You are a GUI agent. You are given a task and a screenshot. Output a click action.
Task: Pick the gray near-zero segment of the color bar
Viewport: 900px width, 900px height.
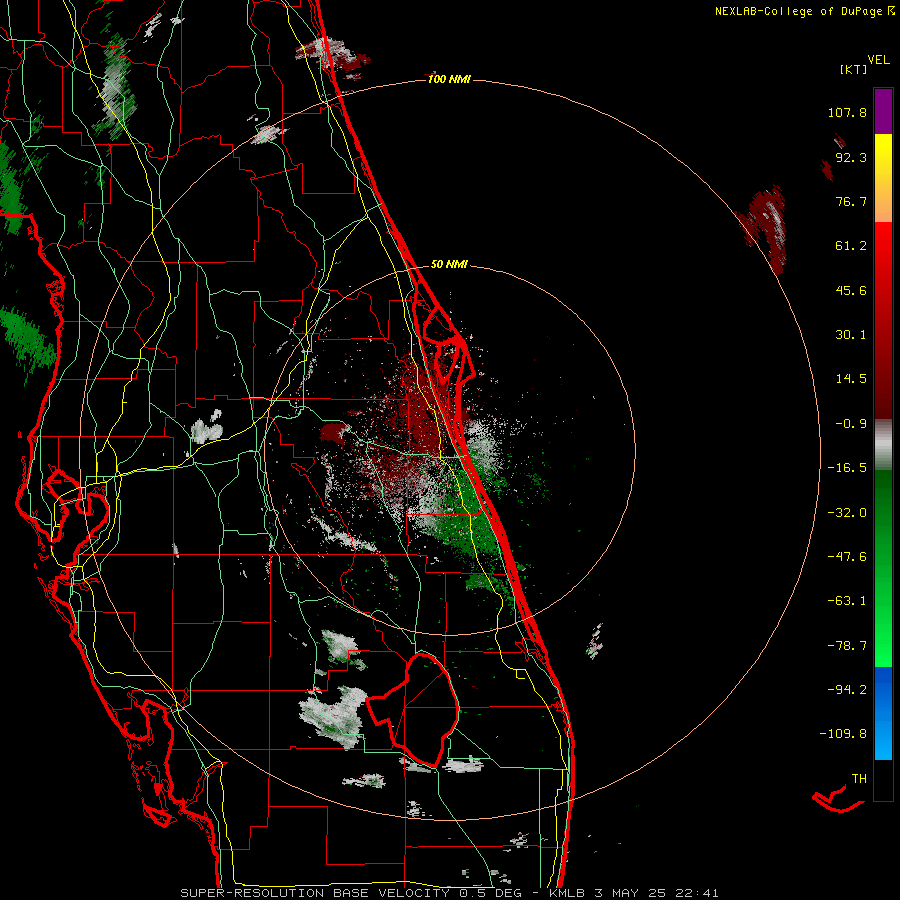pos(883,445)
